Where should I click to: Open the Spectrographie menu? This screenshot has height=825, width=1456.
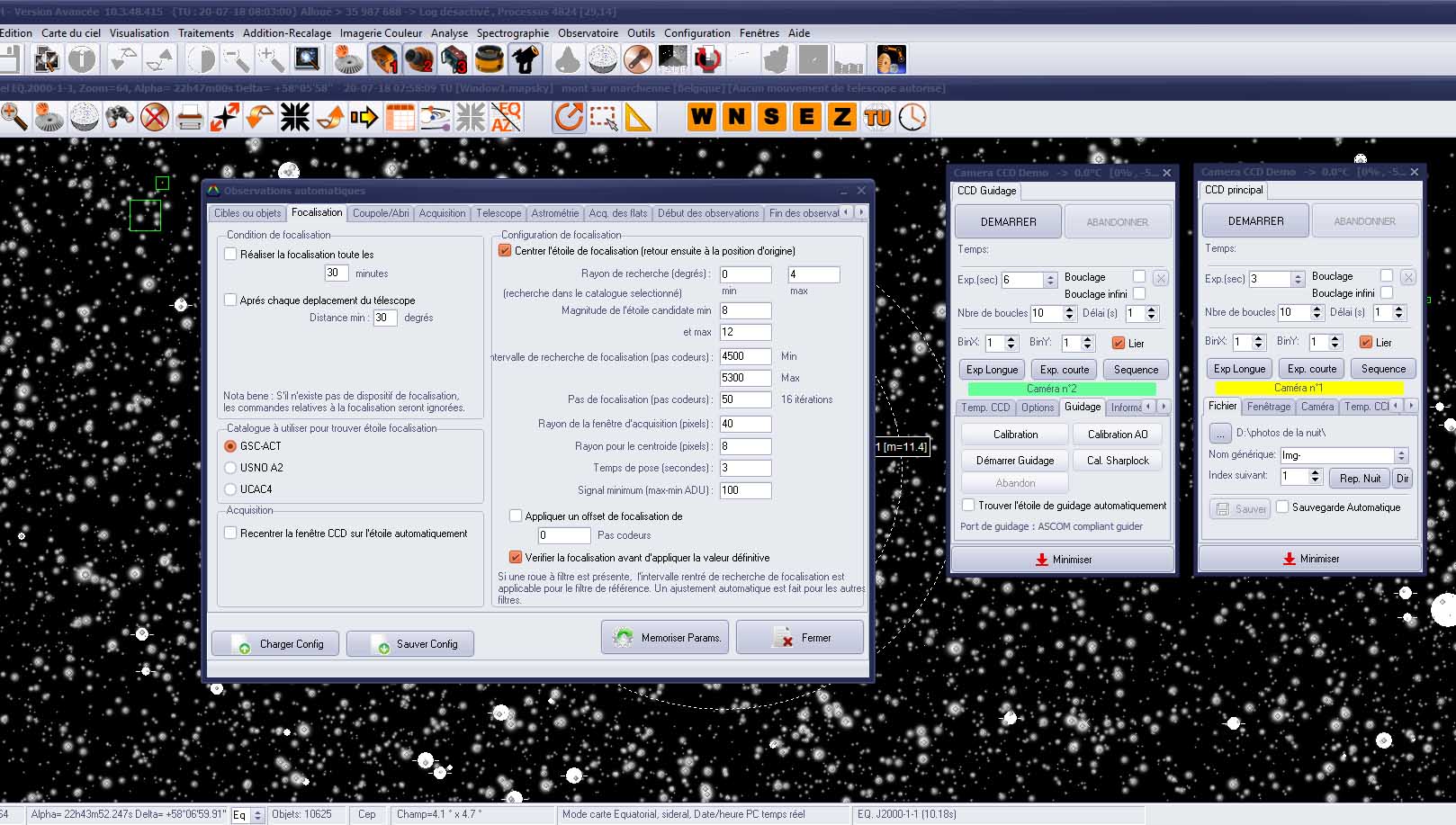point(512,33)
